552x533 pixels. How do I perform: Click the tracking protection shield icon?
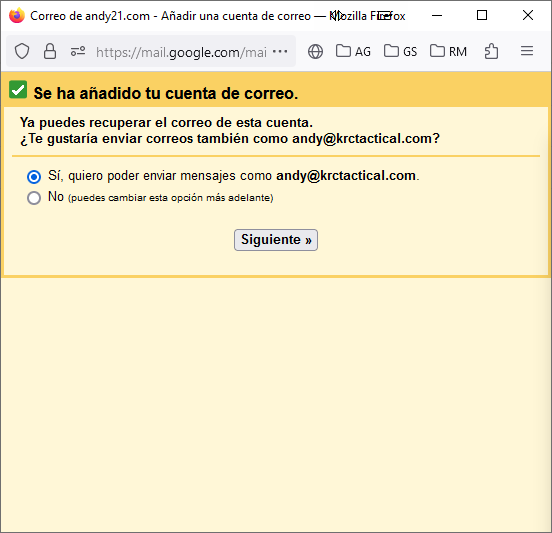(22, 51)
